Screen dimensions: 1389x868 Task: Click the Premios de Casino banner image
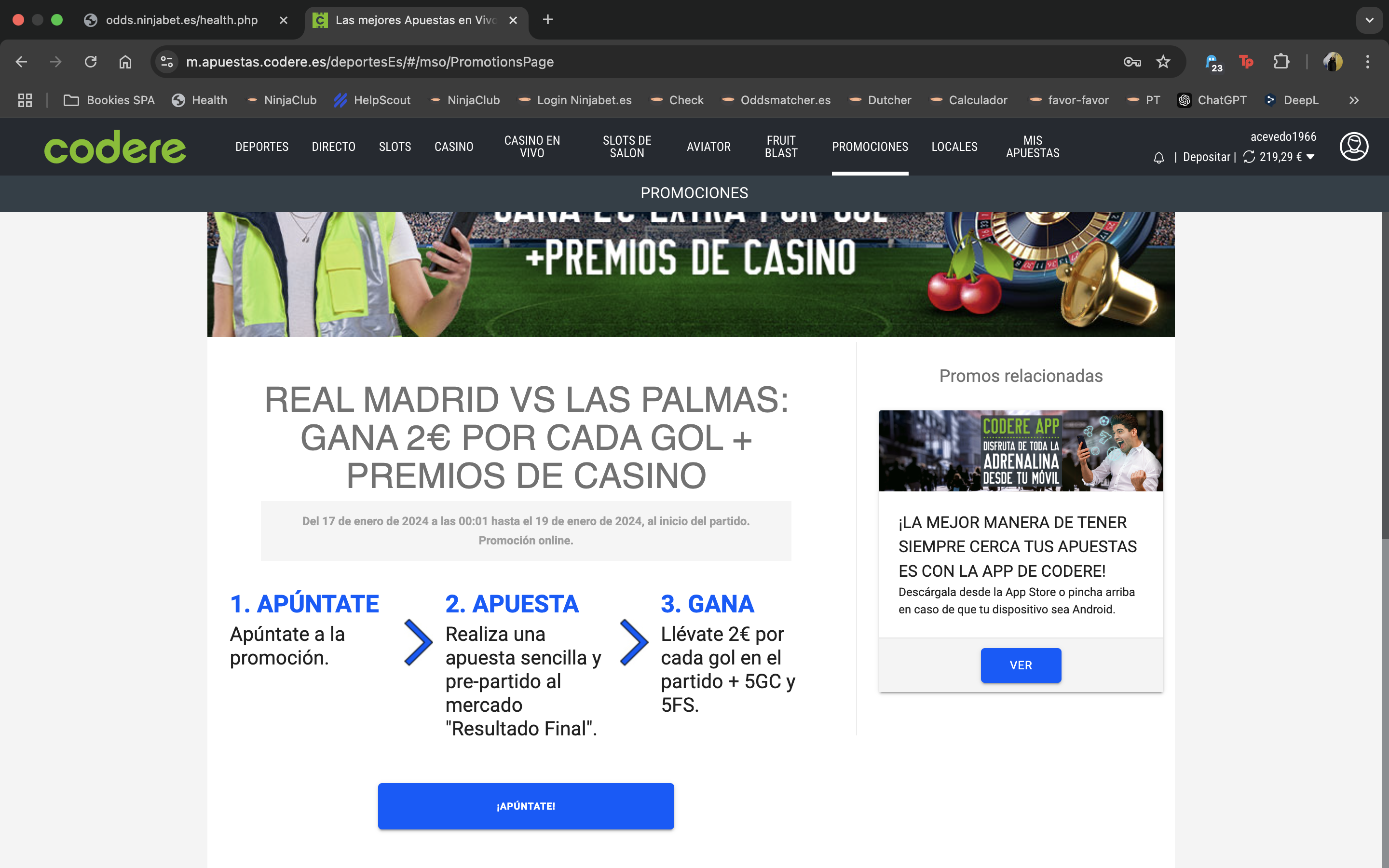point(691,274)
